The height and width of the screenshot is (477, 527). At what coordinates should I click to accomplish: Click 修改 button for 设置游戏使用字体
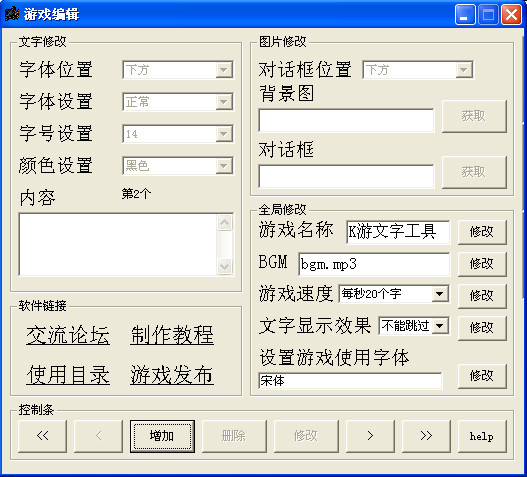click(482, 376)
